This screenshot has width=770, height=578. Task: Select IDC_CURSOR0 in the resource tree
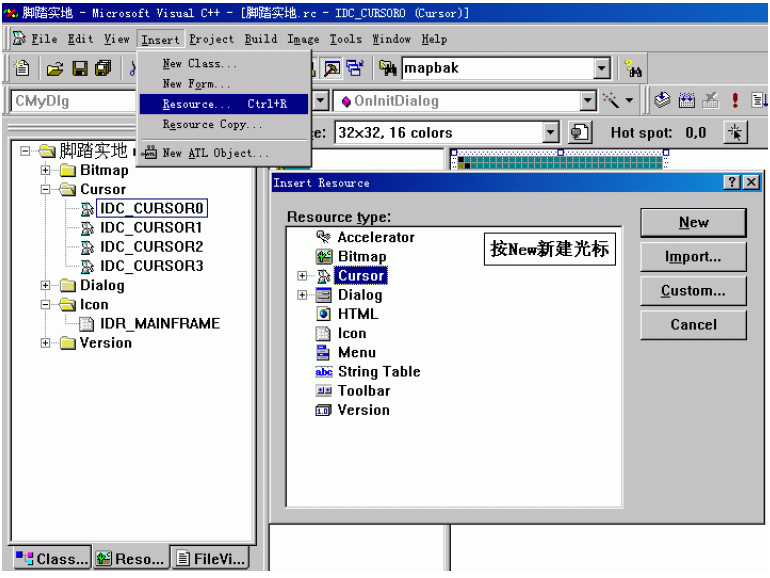[x=151, y=208]
